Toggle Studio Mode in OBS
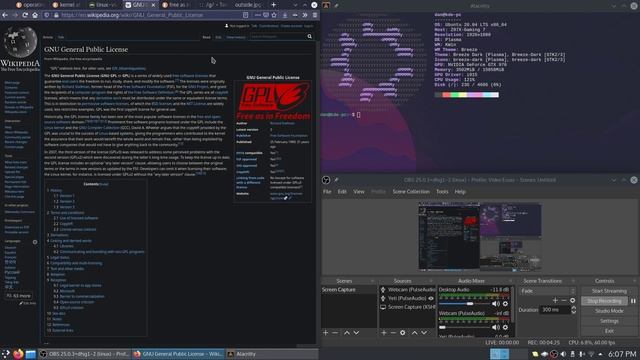 point(609,311)
